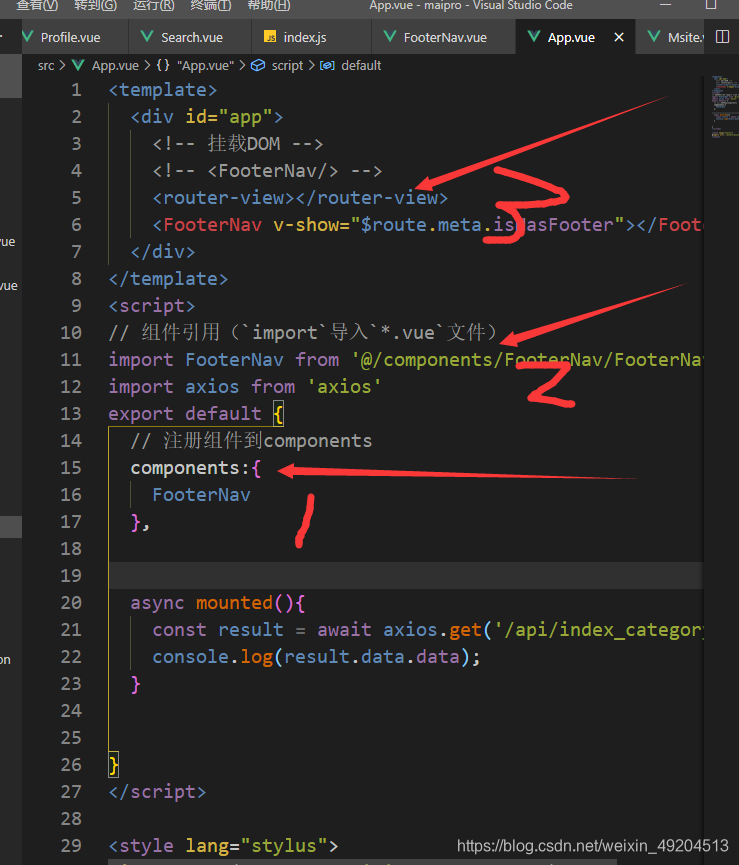
Task: Click the closing </script> tag
Action: tap(157, 792)
